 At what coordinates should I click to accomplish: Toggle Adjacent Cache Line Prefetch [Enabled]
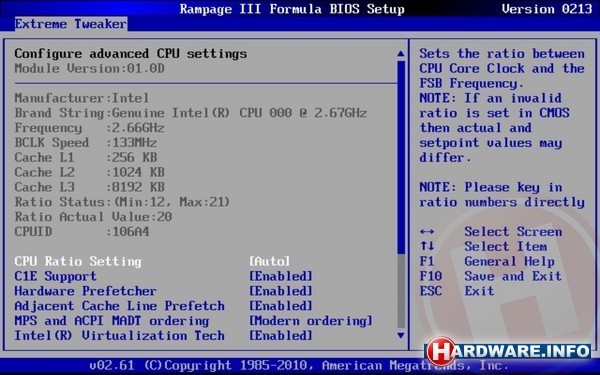(281, 306)
